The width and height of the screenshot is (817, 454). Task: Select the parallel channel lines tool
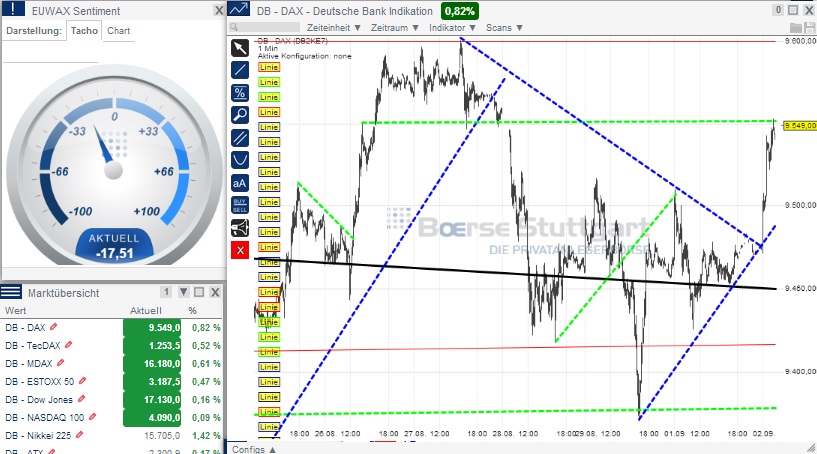click(240, 138)
